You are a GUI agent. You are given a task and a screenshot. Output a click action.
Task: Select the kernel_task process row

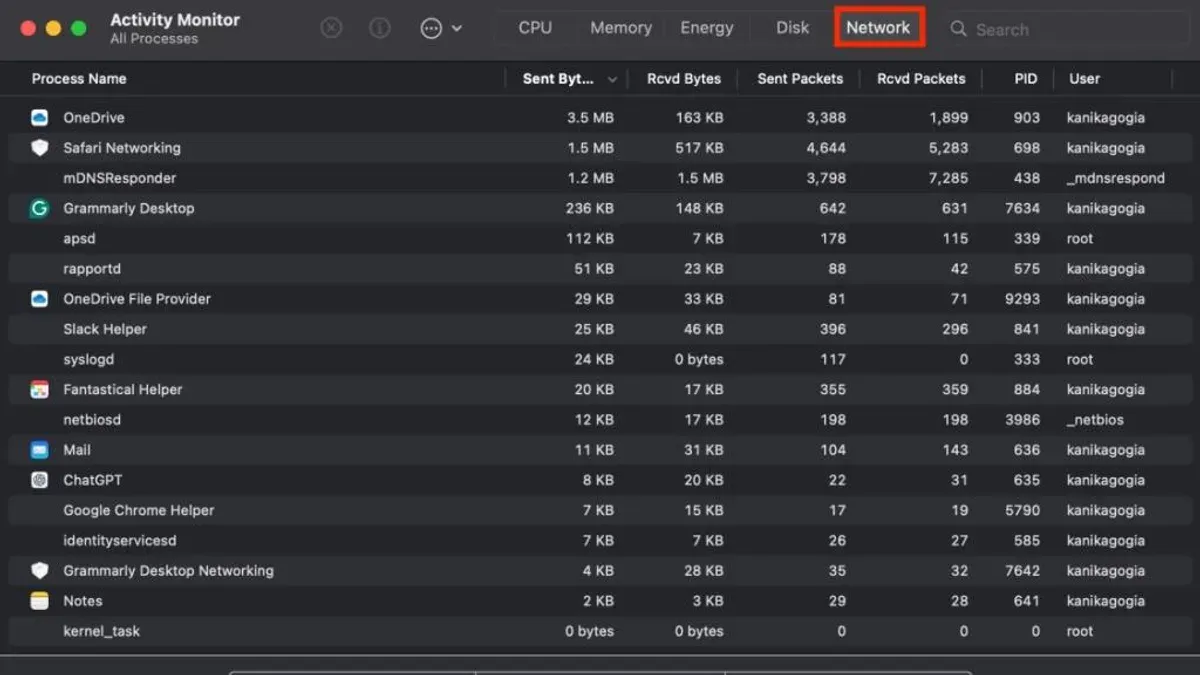[600, 631]
